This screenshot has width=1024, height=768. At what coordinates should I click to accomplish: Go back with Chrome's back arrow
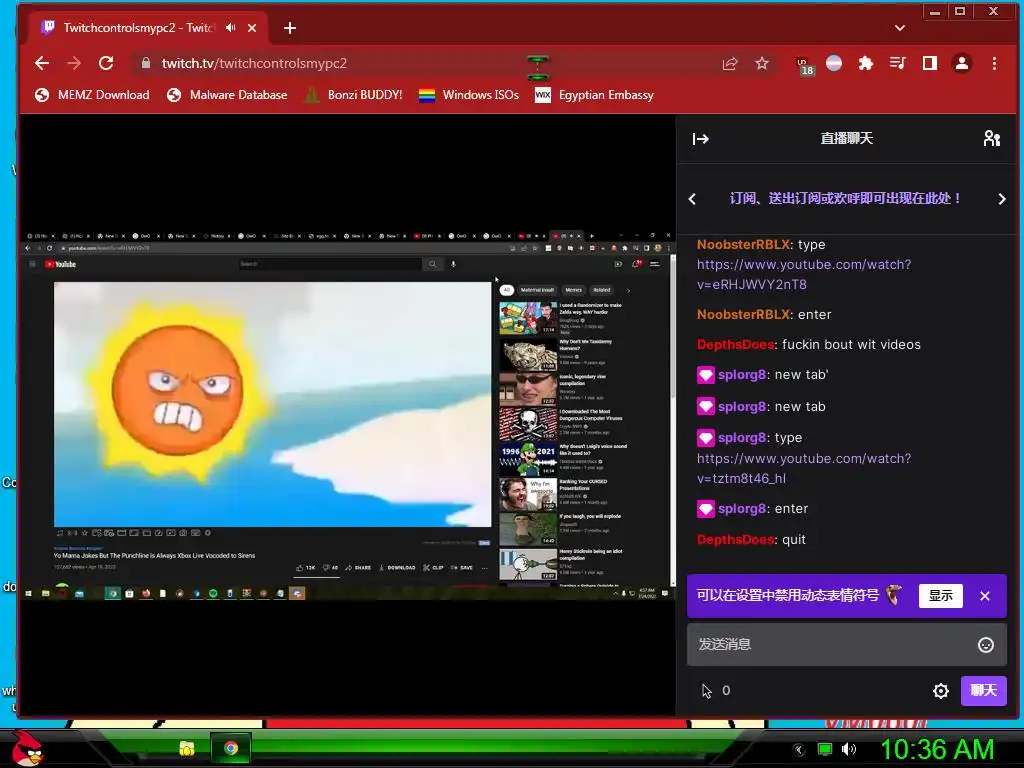[x=42, y=63]
